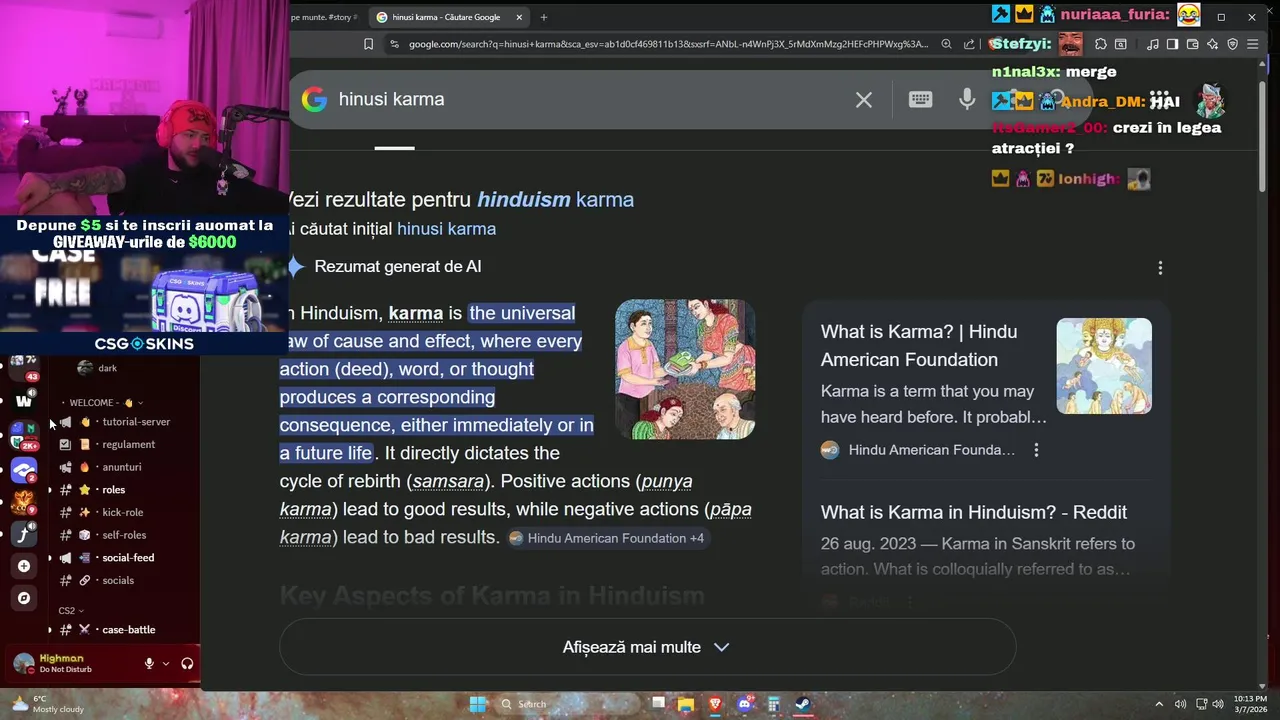Open Brave browser from the taskbar
Viewport: 1280px width, 720px height.
click(x=715, y=704)
